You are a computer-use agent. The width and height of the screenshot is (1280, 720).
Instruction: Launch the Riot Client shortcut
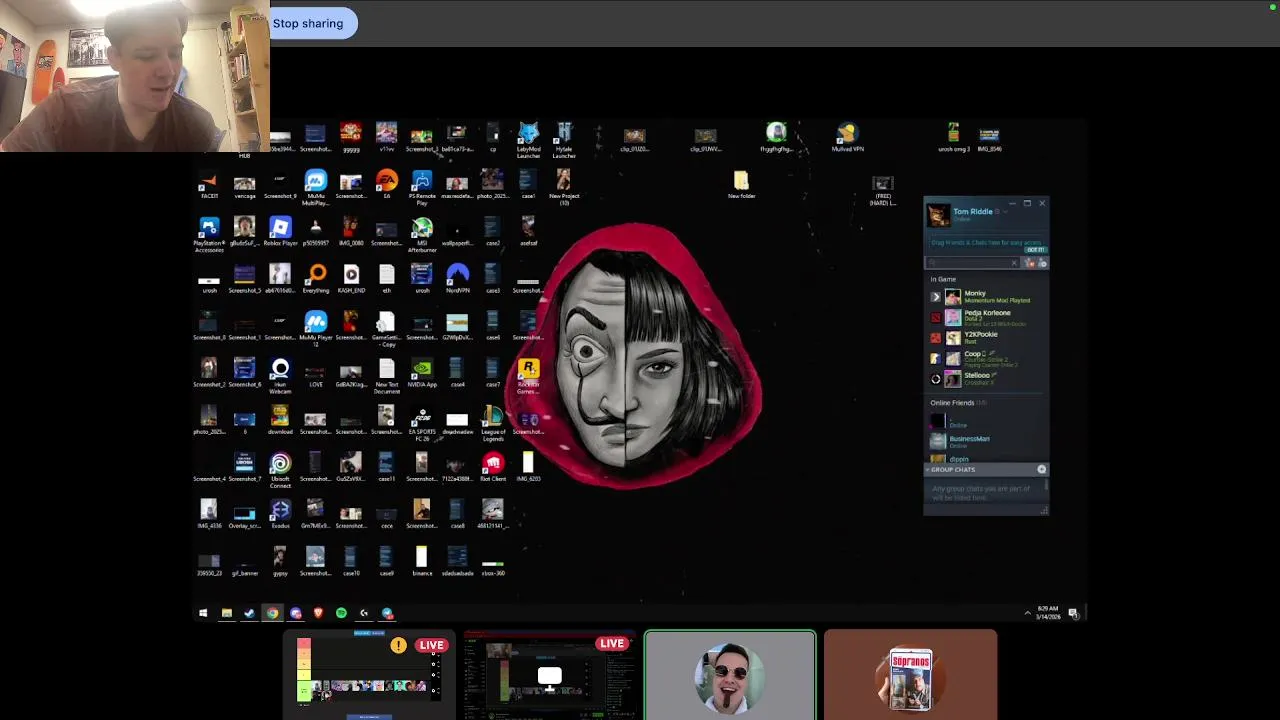click(x=493, y=468)
